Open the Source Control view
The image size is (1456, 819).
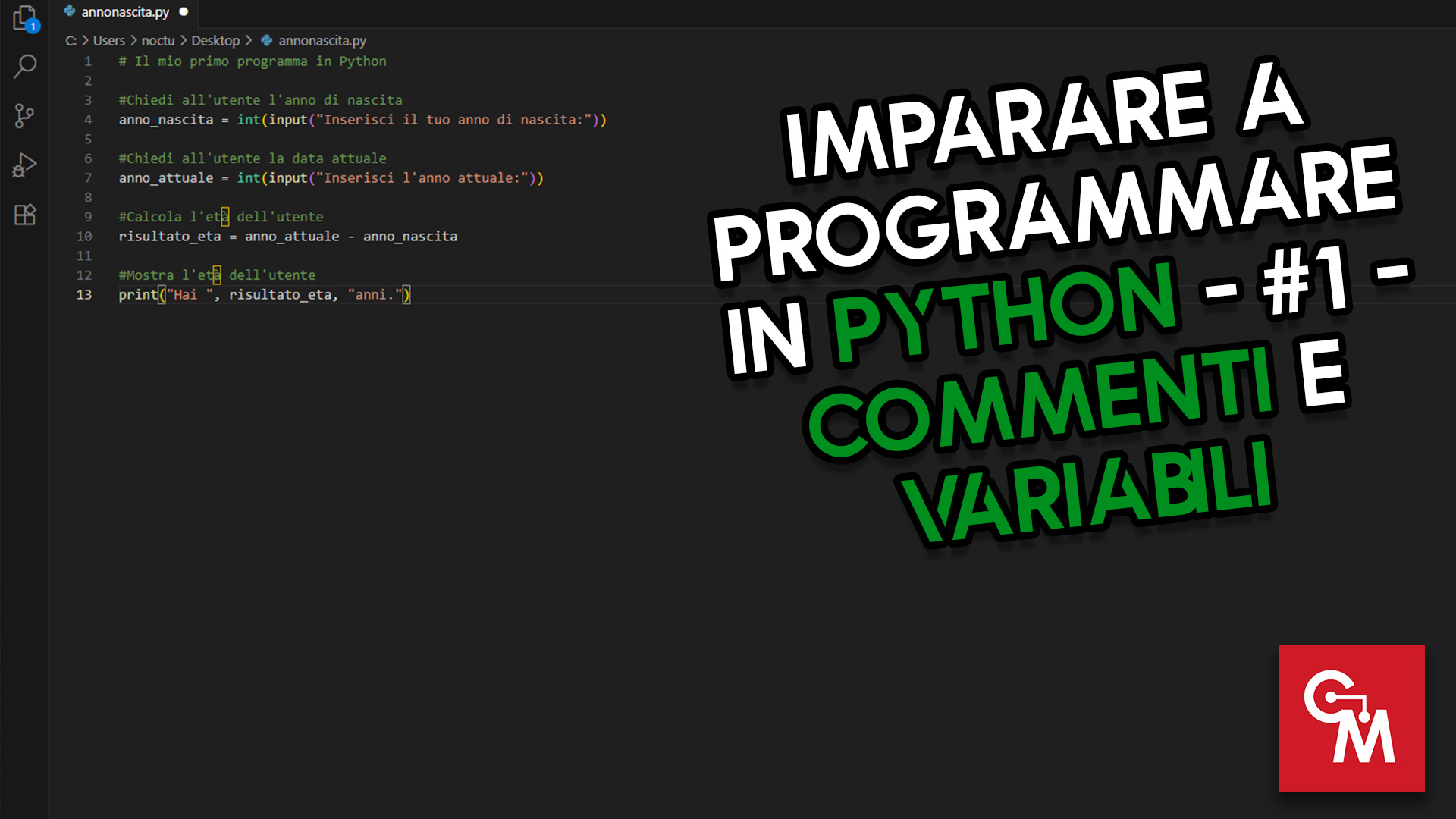(24, 116)
